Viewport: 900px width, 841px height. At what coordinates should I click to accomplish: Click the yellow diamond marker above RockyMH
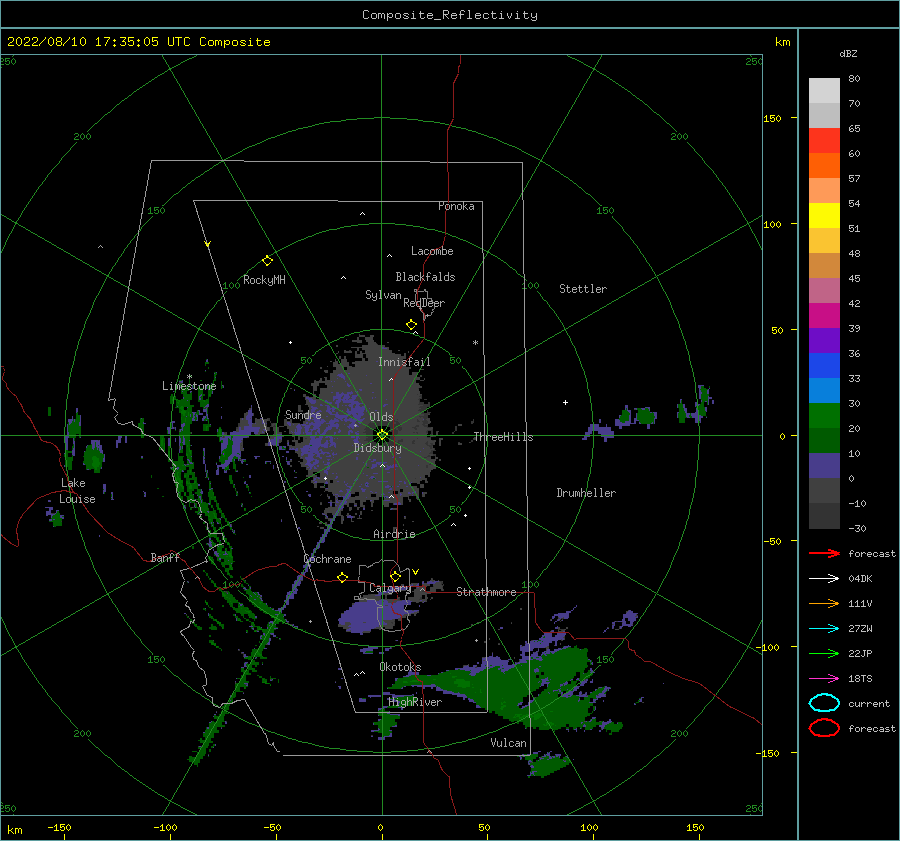(267, 261)
